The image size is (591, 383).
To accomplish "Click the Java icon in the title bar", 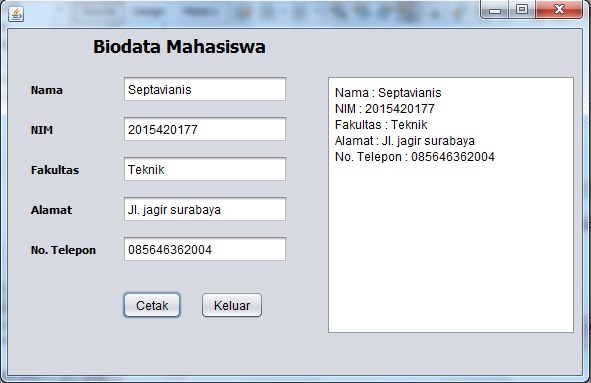I will (16, 14).
